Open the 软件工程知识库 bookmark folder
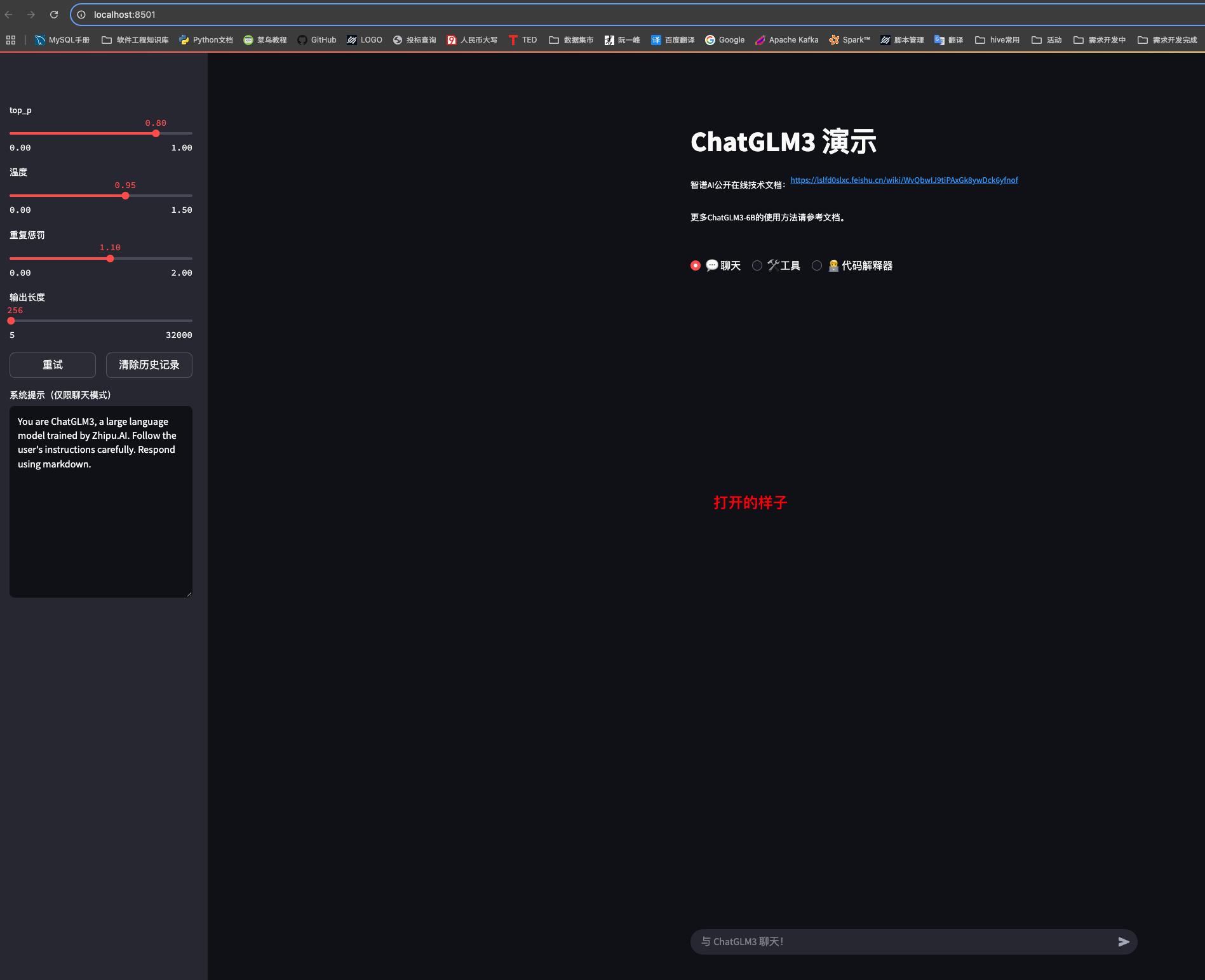The width and height of the screenshot is (1205, 980). click(x=135, y=40)
